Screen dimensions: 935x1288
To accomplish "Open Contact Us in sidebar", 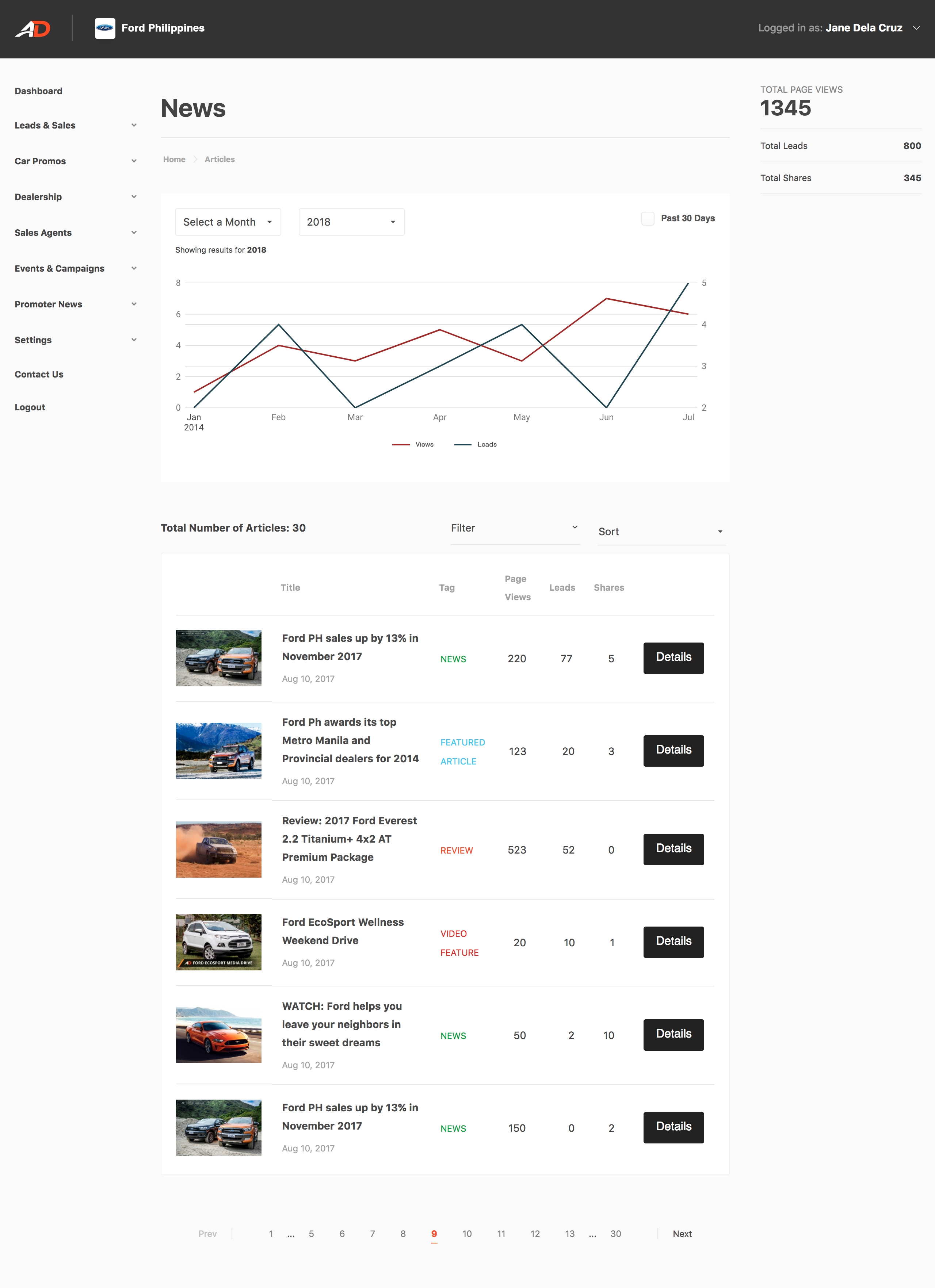I will (39, 374).
